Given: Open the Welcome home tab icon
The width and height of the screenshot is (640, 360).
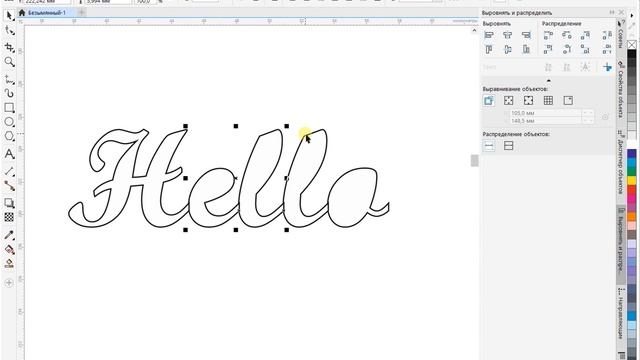Looking at the screenshot, I should (22, 13).
